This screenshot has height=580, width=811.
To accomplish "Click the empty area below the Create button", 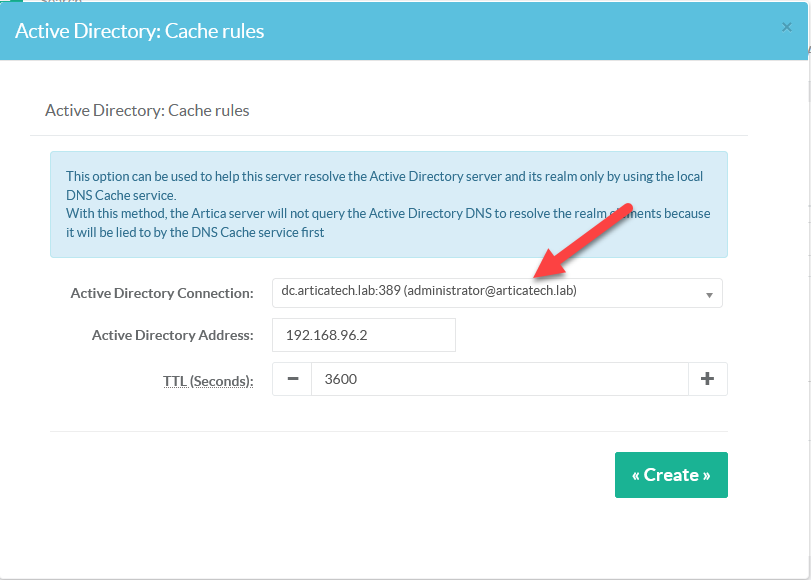I will click(x=670, y=535).
